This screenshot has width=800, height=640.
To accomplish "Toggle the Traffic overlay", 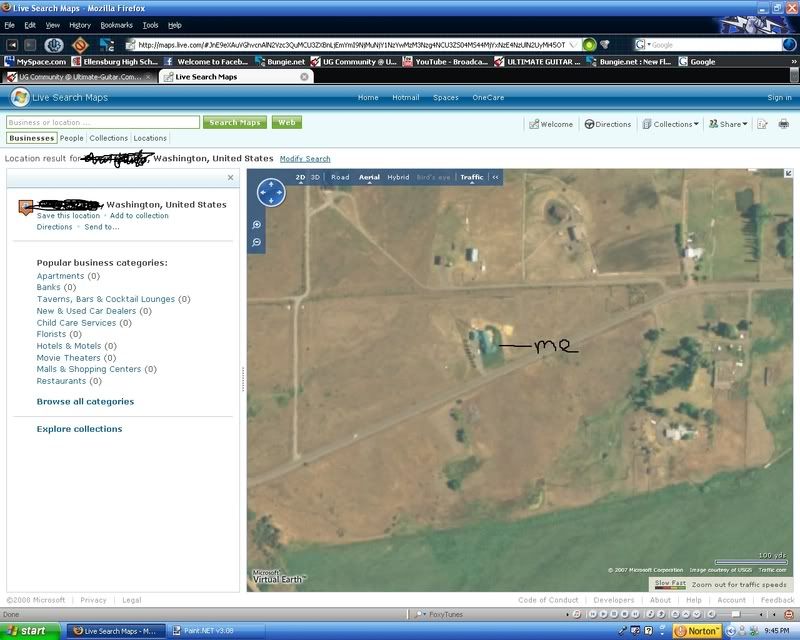I will 471,177.
